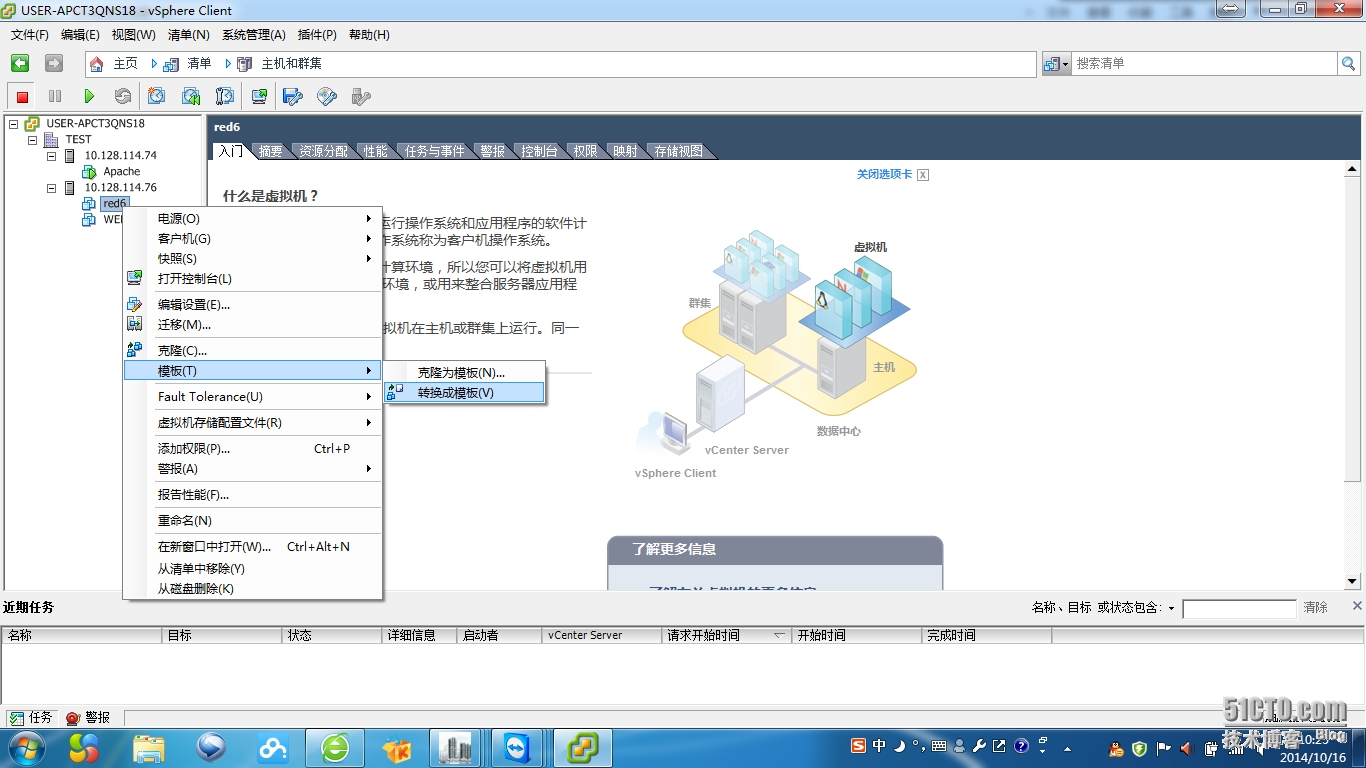
Task: Open the search type dropdown beside search box
Action: coord(1057,63)
